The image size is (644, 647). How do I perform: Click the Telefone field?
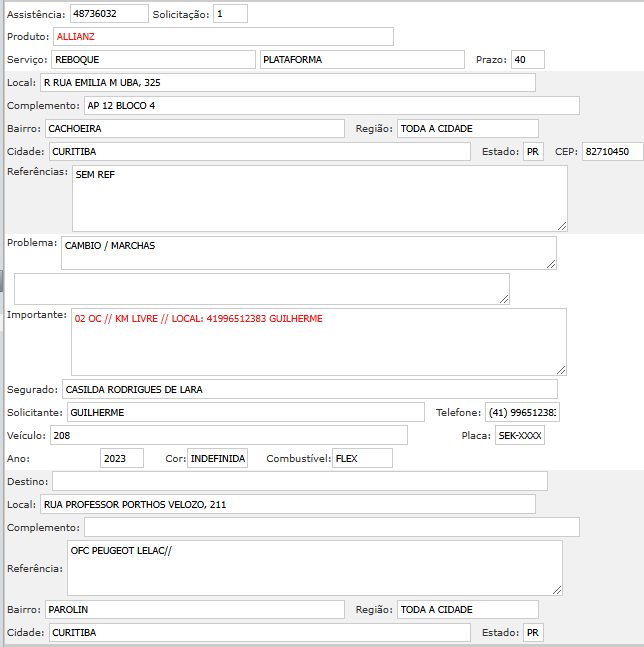tap(523, 413)
